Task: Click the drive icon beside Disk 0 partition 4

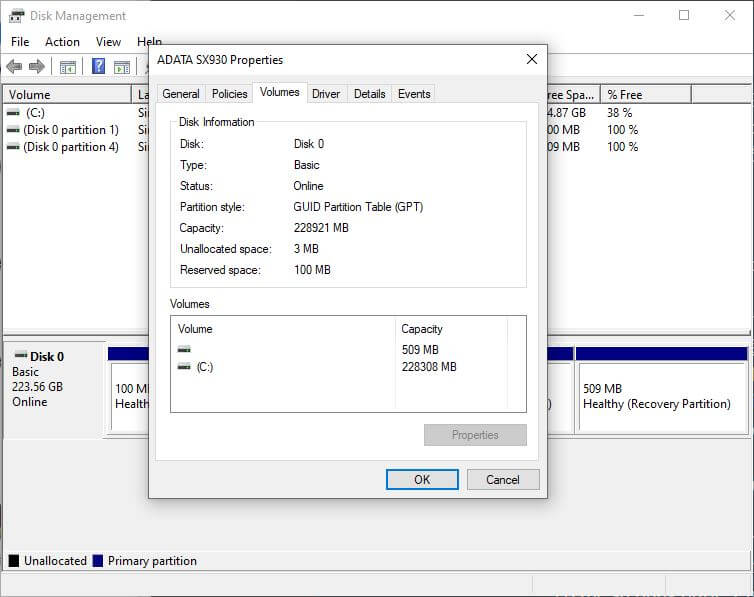Action: click(13, 147)
